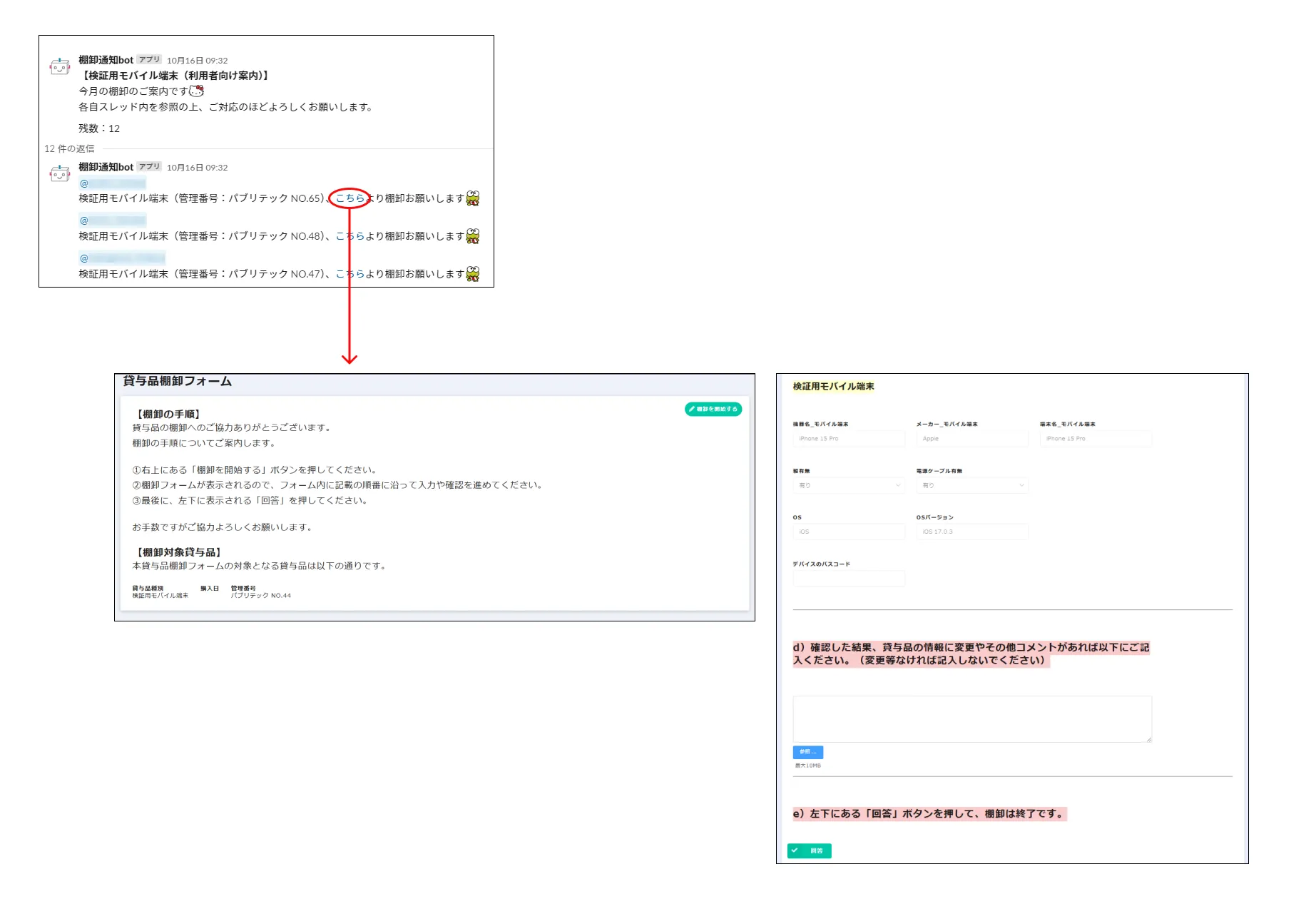This screenshot has height=899, width=1316.
Task: Click the メーカー field showing Apple
Action: 972,439
